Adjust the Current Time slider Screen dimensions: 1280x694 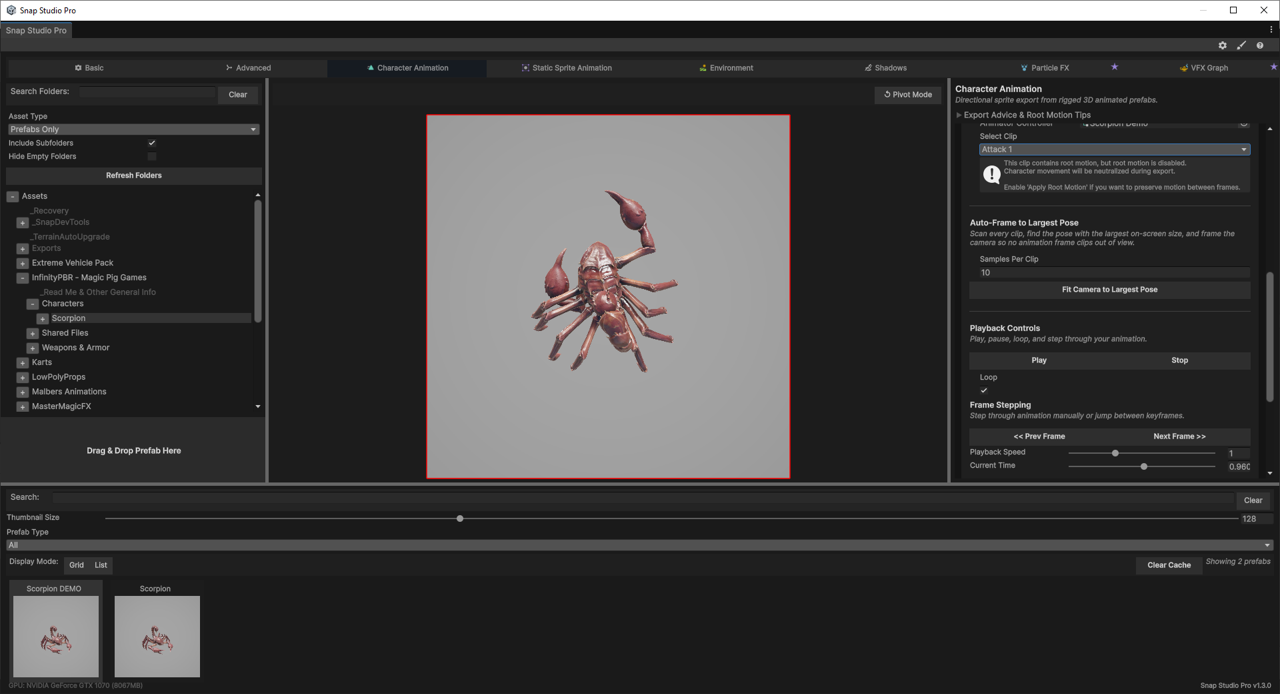point(1146,466)
